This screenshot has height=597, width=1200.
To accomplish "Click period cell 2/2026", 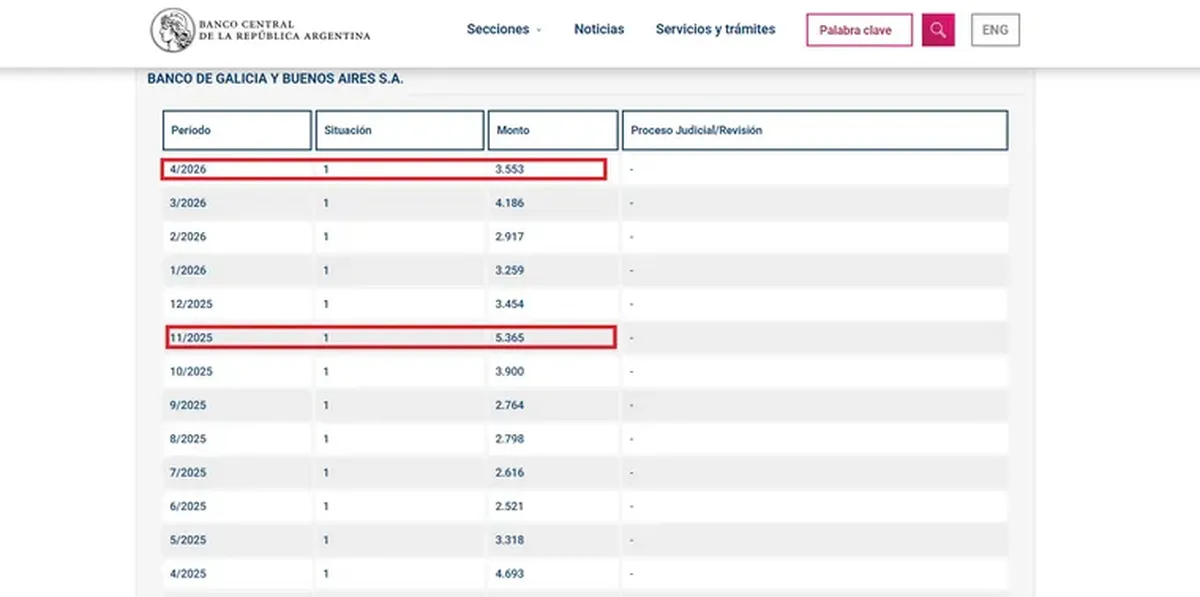I will [188, 237].
